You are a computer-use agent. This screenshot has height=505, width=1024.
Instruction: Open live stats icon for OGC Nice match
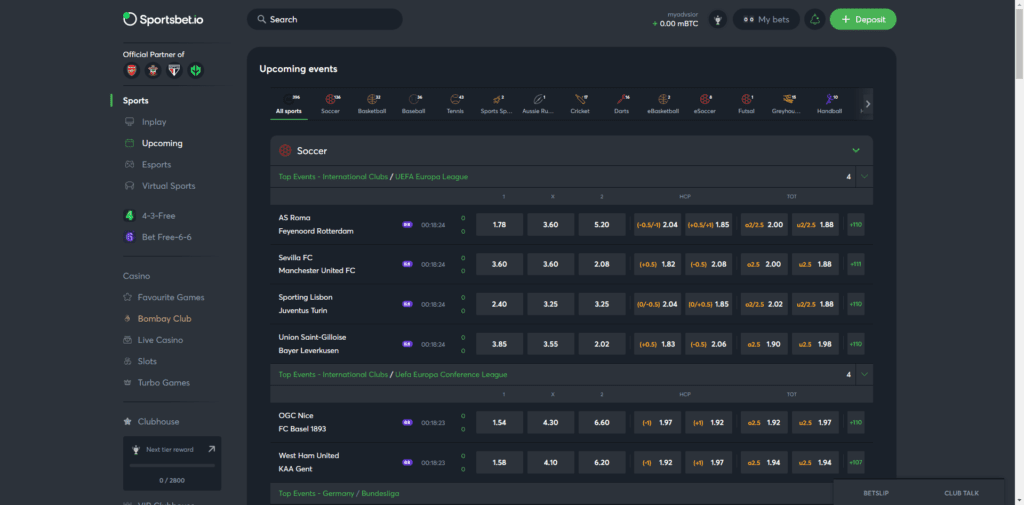(408, 423)
